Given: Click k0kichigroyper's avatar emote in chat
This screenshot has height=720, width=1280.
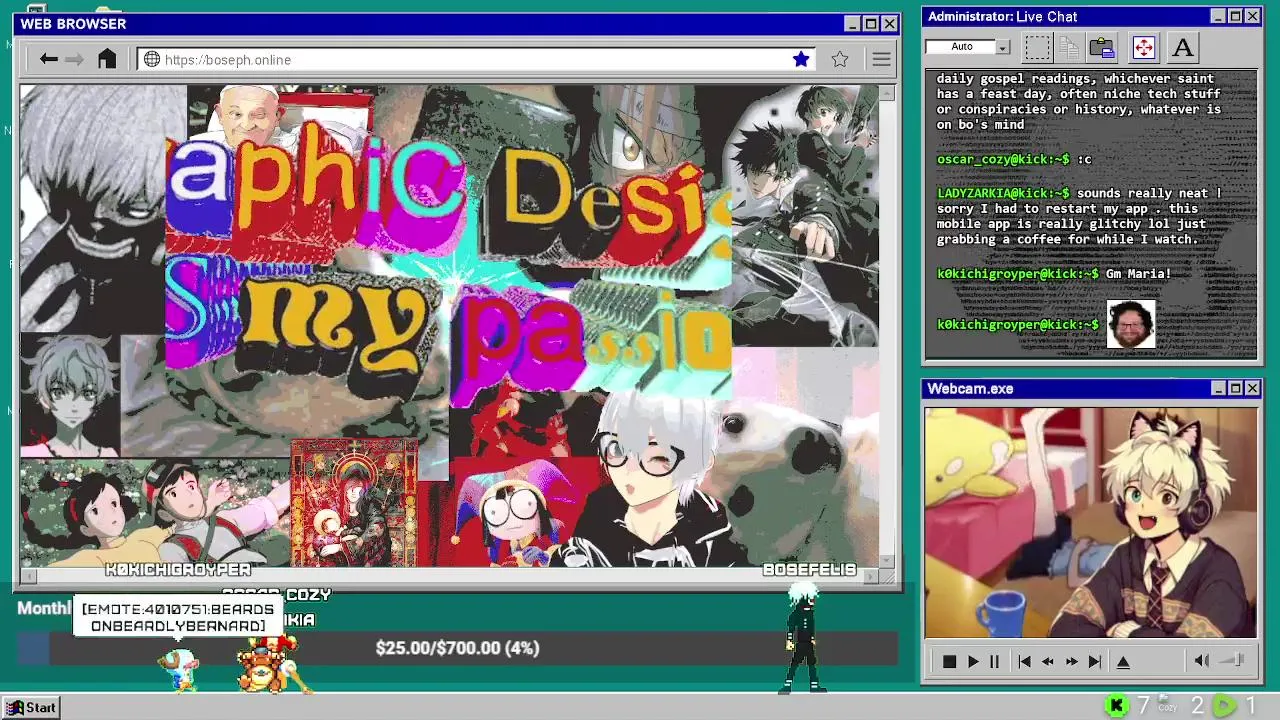Looking at the screenshot, I should click(1131, 324).
